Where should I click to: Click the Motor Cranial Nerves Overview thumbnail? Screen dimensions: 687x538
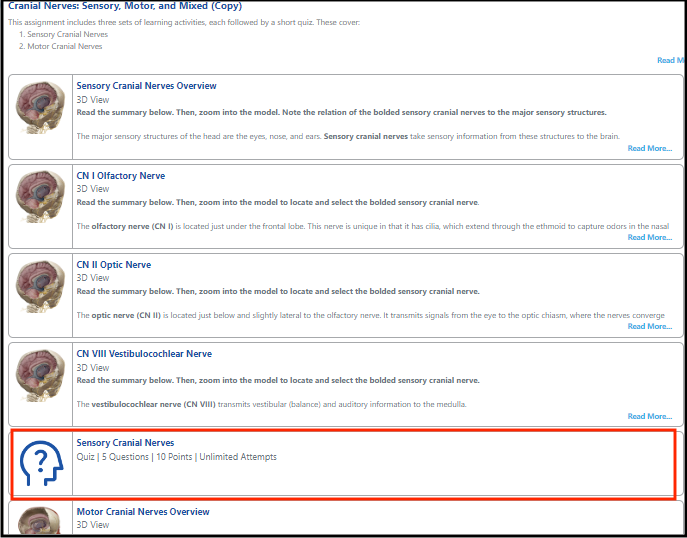pos(41,520)
